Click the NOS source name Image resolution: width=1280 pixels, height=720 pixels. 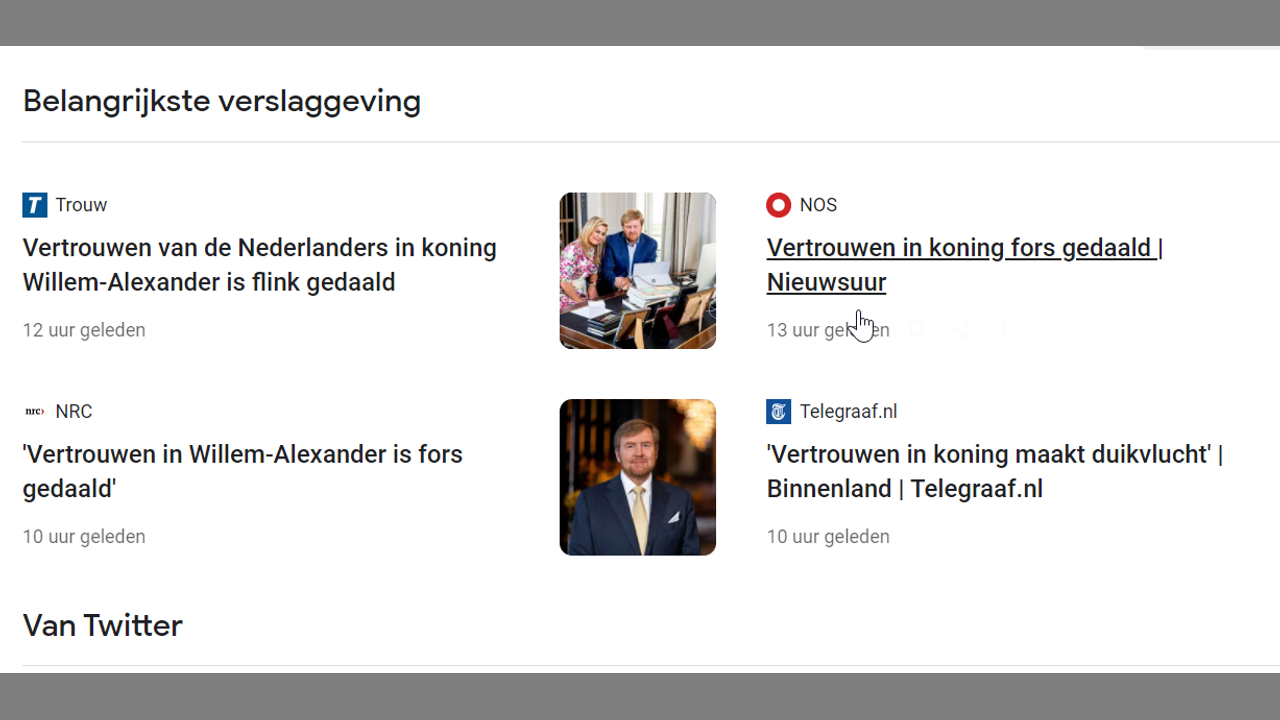pos(818,205)
